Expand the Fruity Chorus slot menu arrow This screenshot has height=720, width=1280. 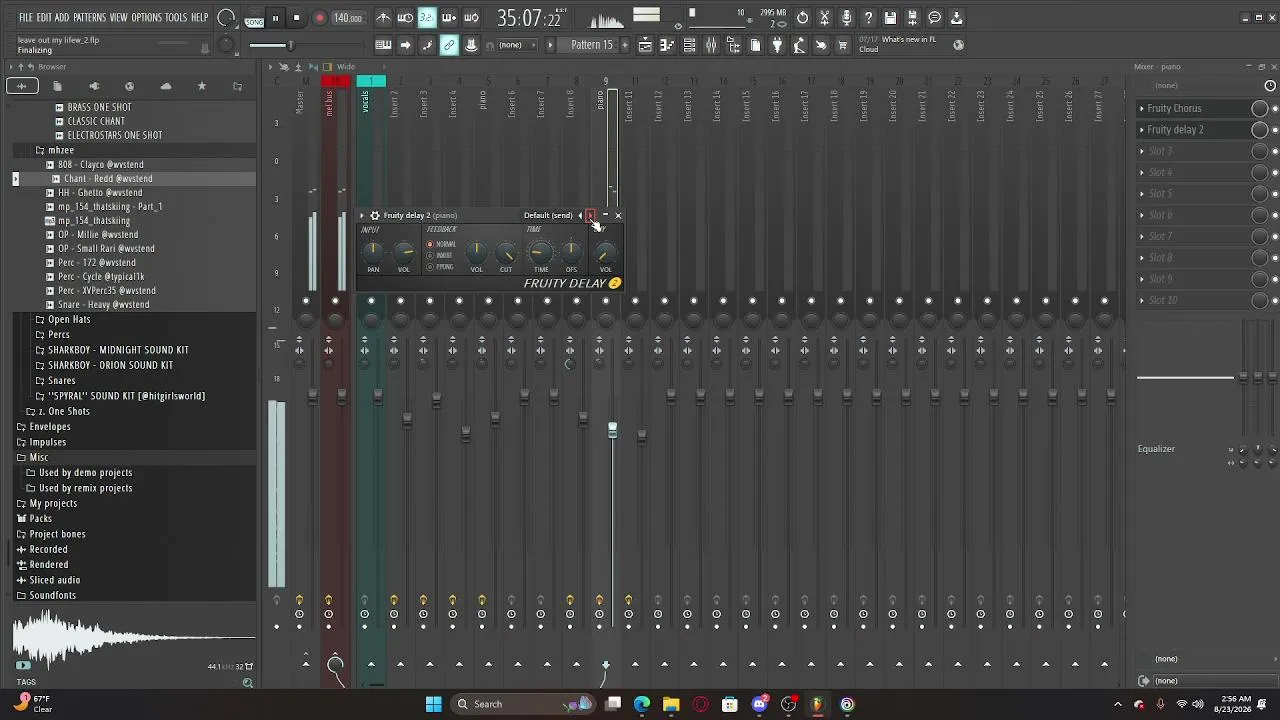[x=1142, y=108]
